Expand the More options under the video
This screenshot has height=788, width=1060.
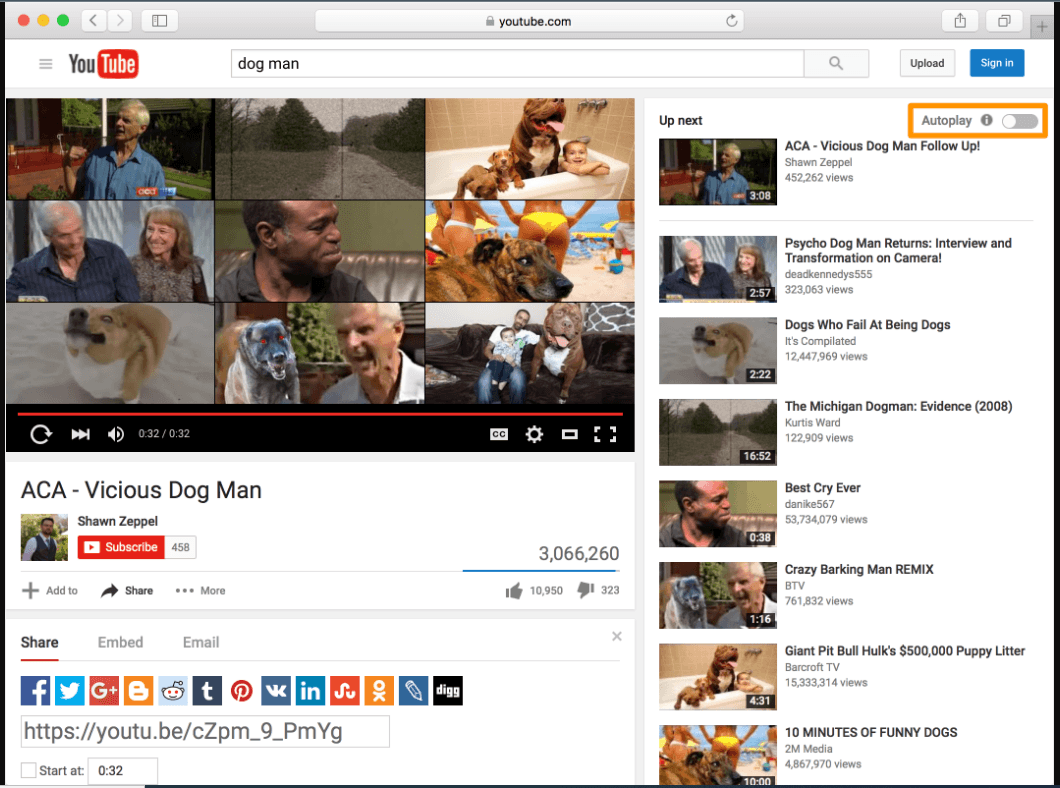[x=199, y=590]
